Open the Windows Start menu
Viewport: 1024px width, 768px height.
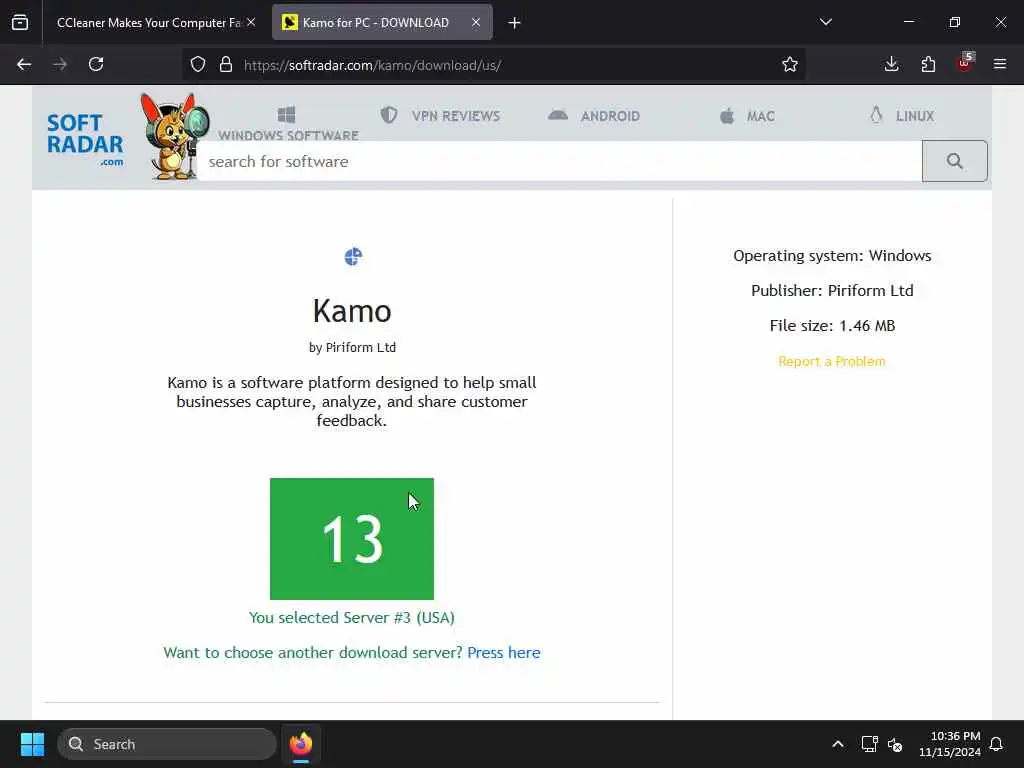click(x=32, y=744)
